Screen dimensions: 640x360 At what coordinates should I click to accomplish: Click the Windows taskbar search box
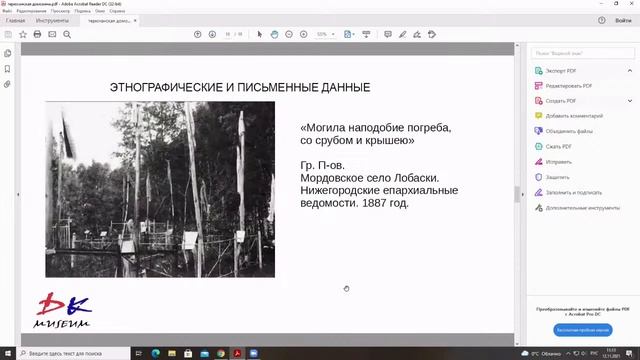point(73,353)
